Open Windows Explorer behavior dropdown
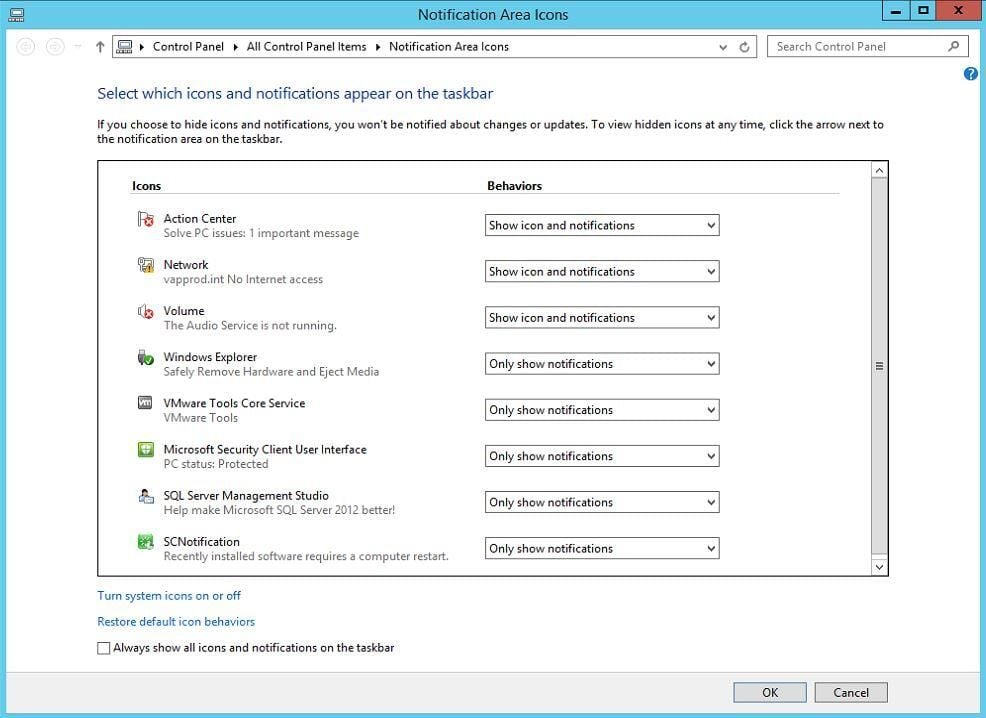986x718 pixels. (x=602, y=363)
